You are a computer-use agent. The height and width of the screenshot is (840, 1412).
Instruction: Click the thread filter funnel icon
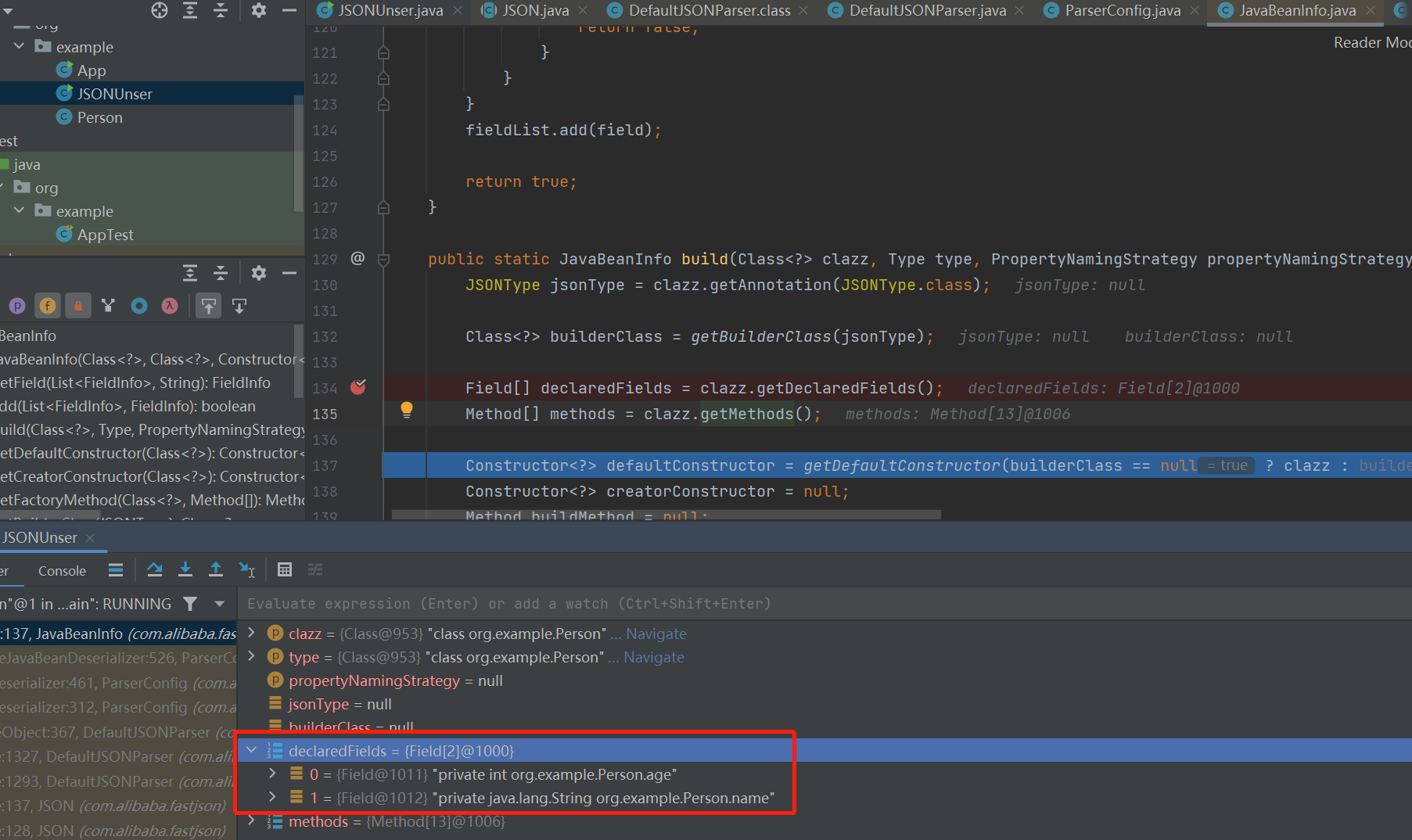(x=190, y=604)
